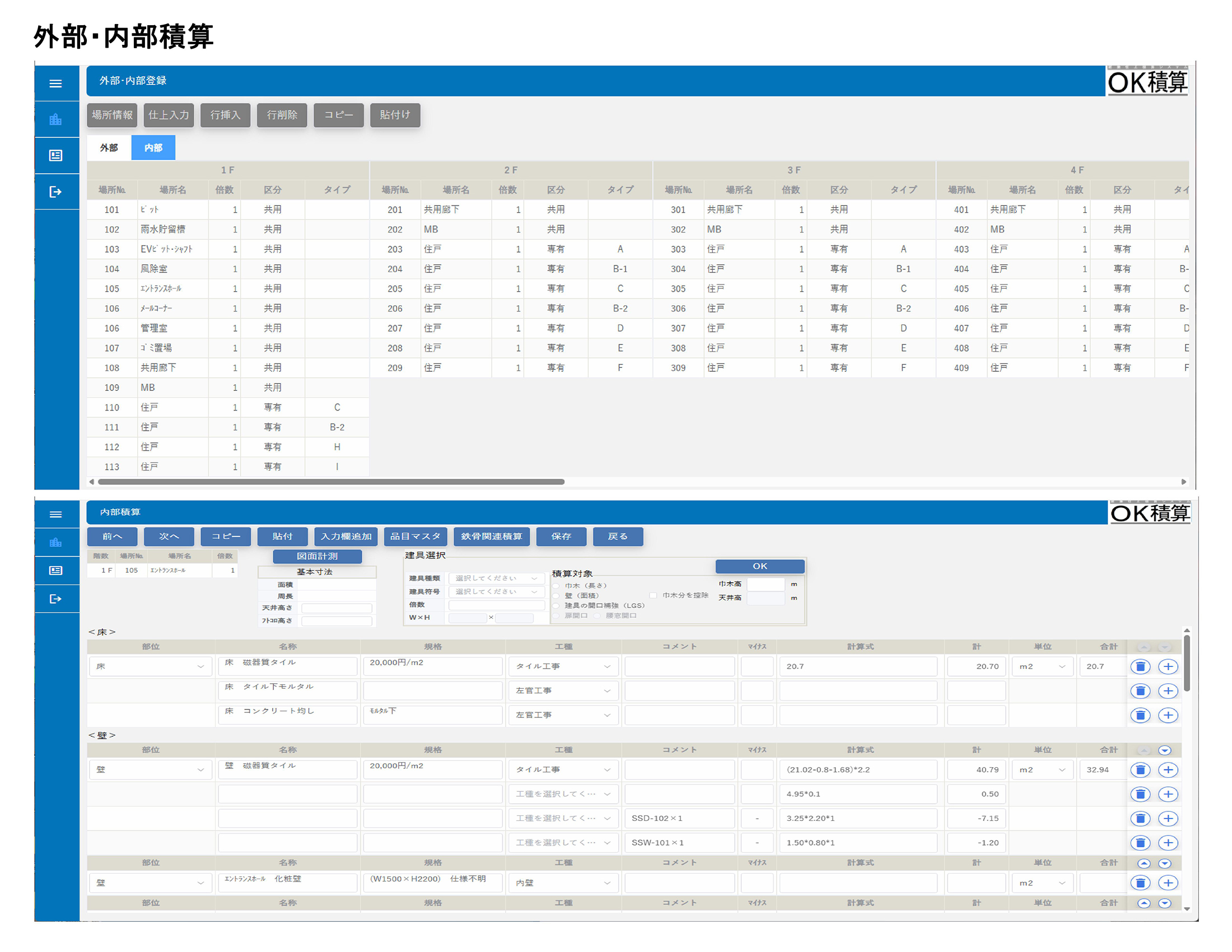Click the 巾木高 input field

(x=765, y=584)
